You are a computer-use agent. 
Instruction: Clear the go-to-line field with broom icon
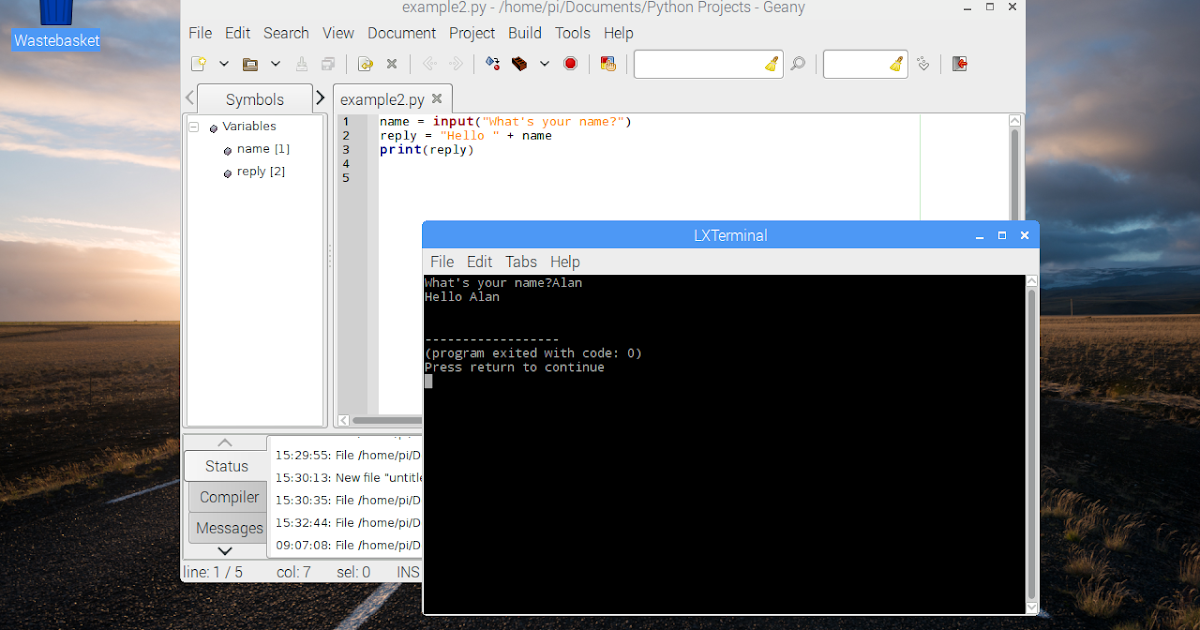point(896,64)
